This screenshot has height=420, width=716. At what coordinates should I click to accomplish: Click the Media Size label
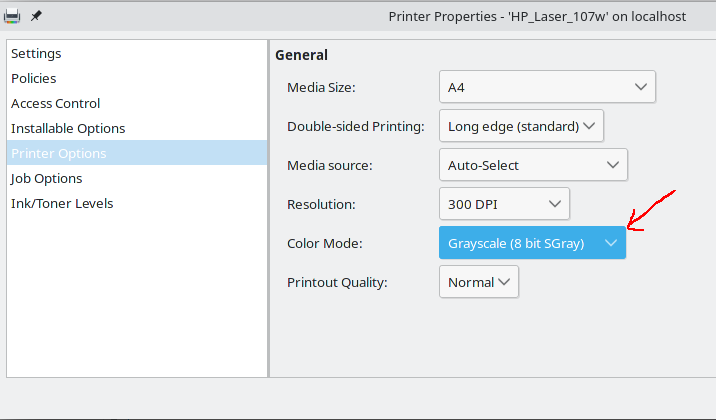[321, 87]
